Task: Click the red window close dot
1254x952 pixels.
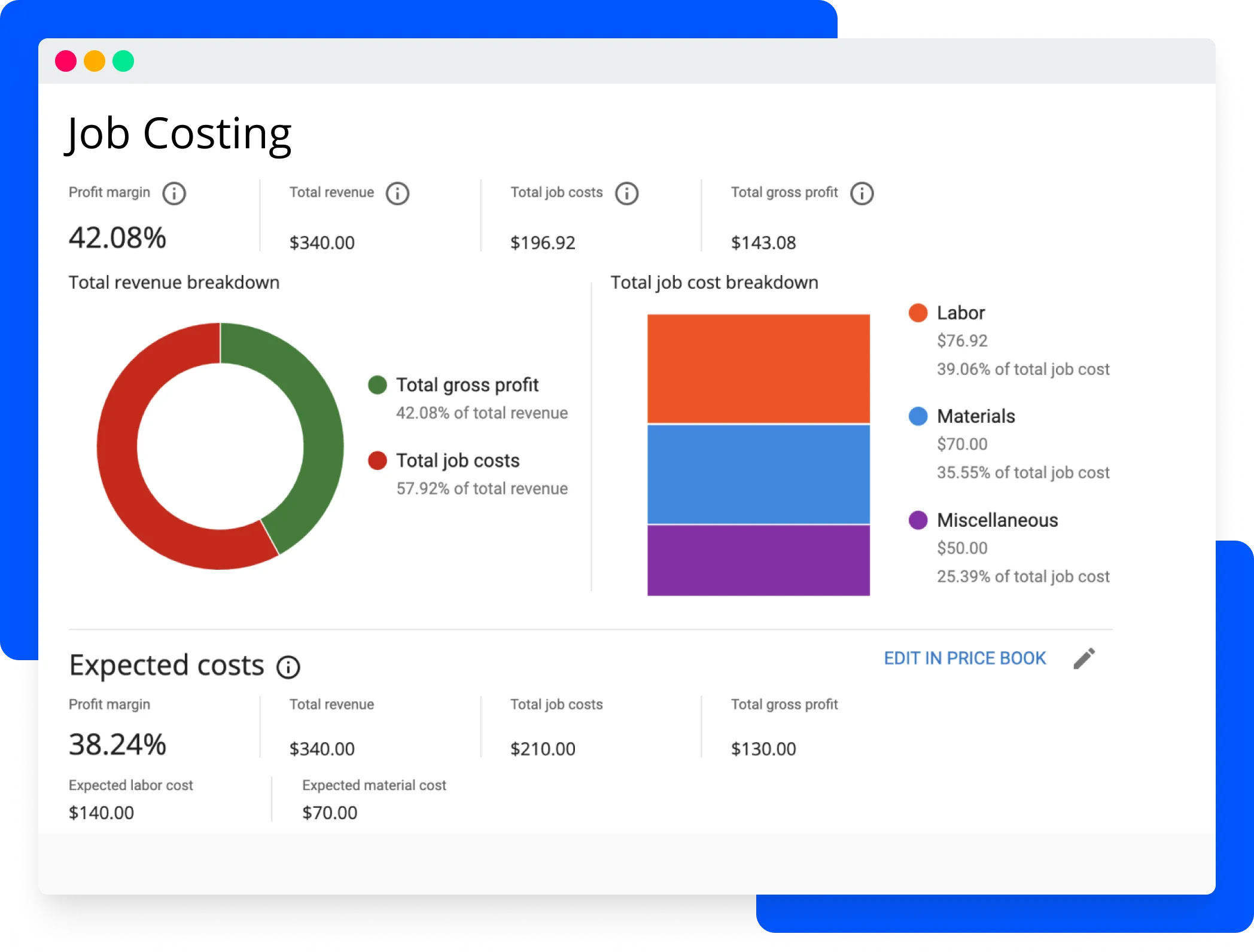Action: [x=66, y=61]
